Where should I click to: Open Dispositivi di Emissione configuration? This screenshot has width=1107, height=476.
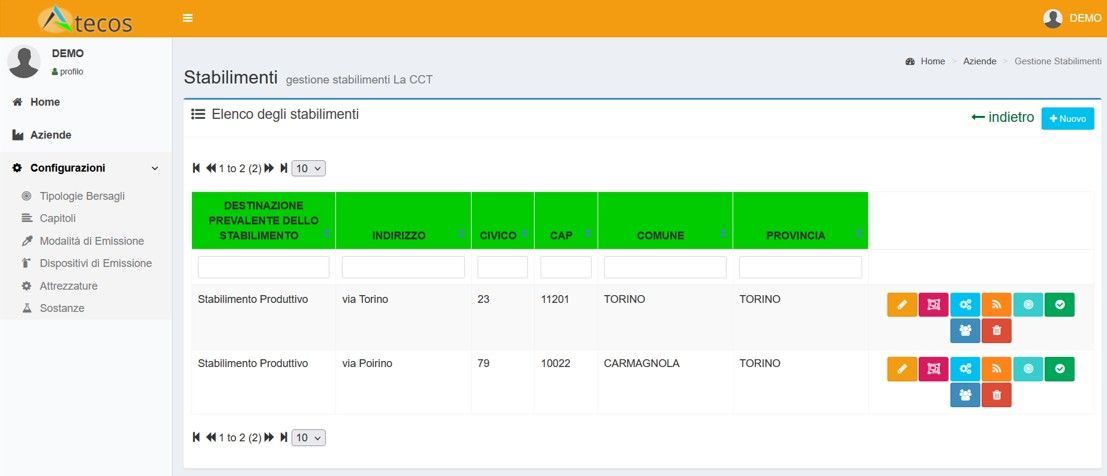click(x=95, y=263)
